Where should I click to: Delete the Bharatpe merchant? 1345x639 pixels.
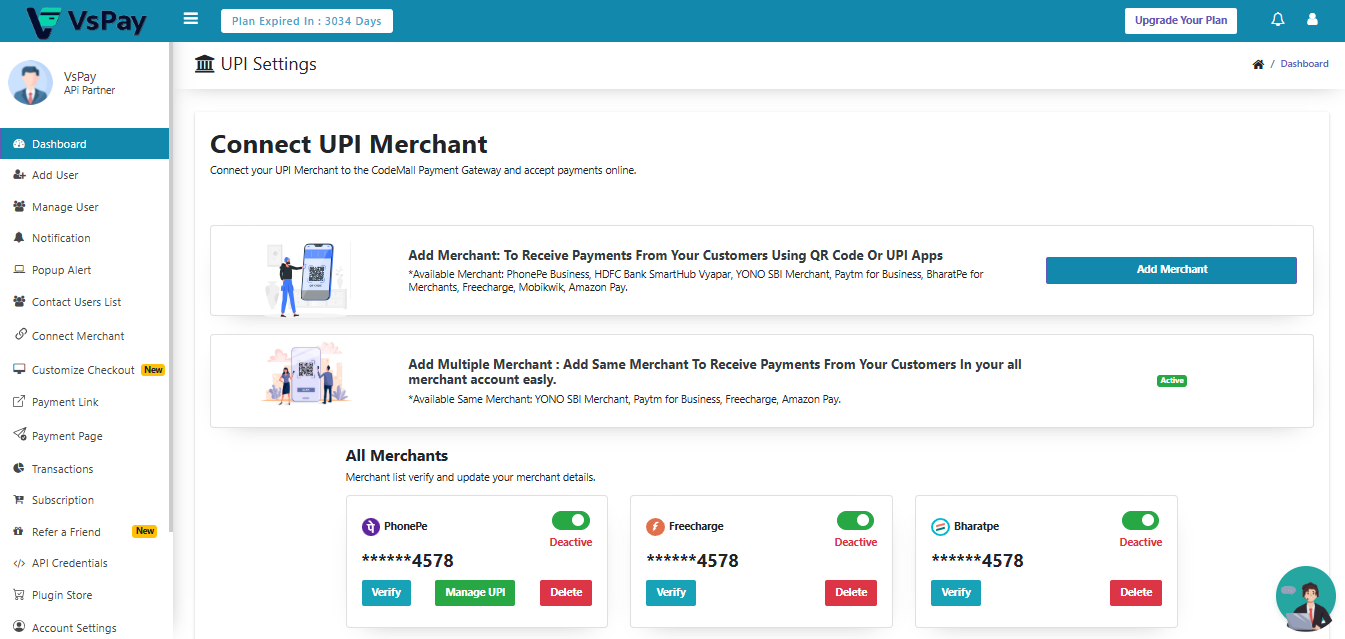[x=1136, y=593]
